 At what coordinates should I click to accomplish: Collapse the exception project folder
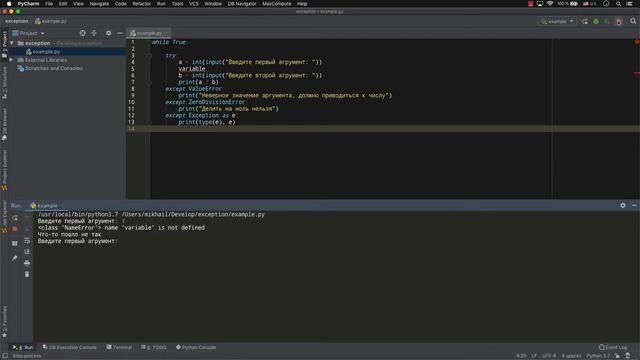tap(12, 43)
